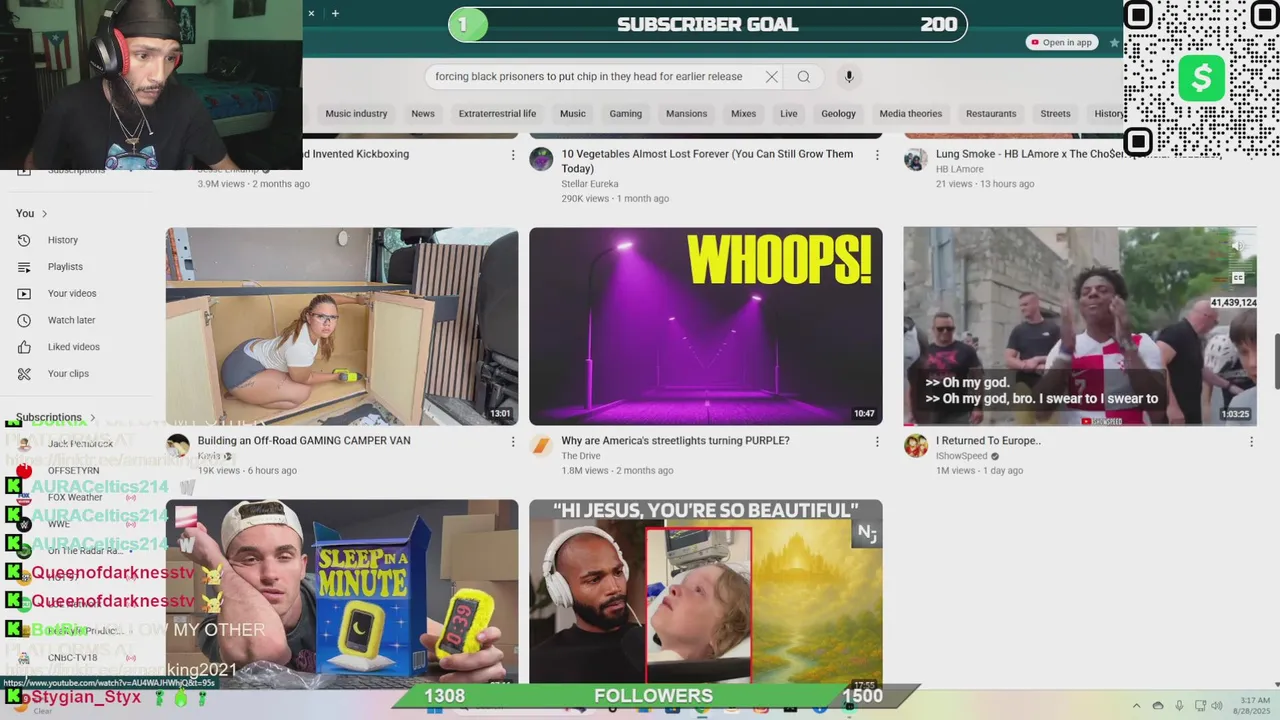Screen dimensions: 1280x720
Task: Open OFFSETYRN subscription
Action: click(x=73, y=470)
